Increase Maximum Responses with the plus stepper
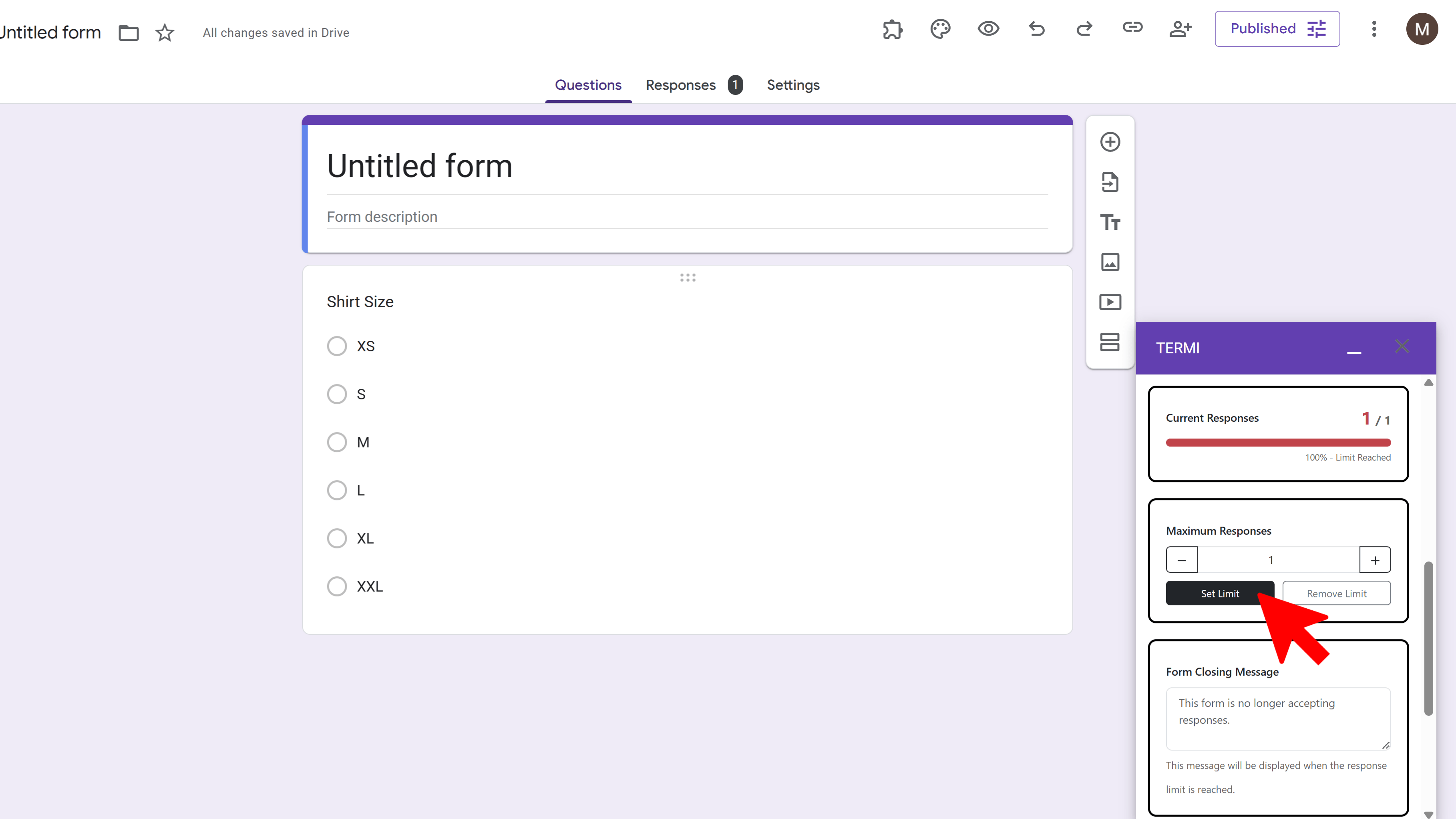 [1375, 559]
